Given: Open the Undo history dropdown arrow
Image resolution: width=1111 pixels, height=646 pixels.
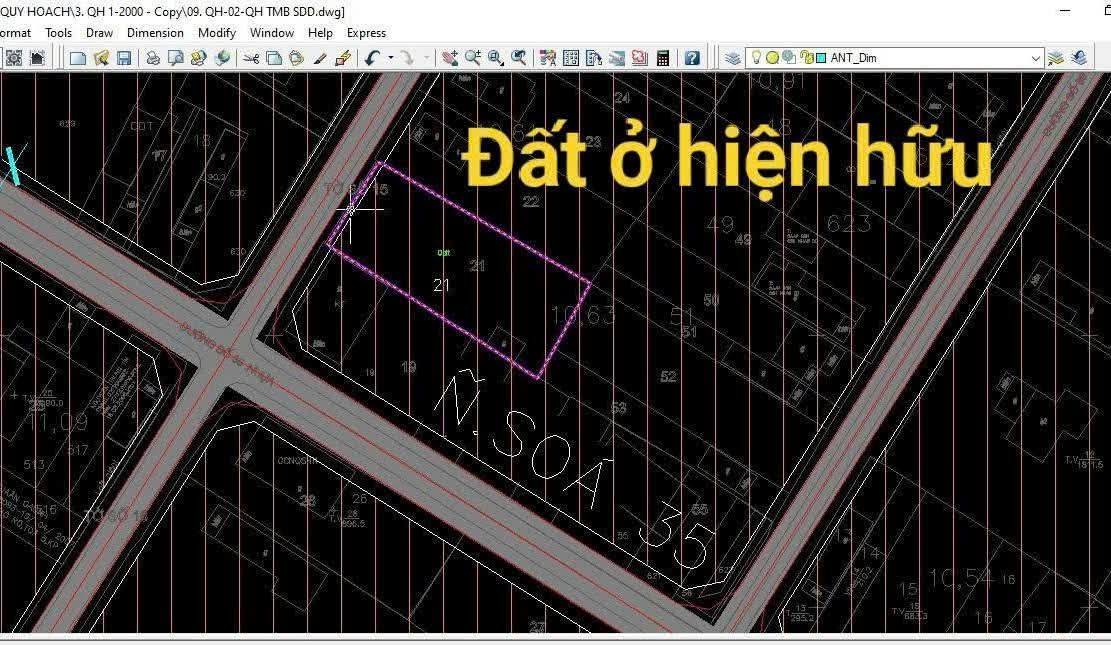Looking at the screenshot, I should tap(389, 58).
